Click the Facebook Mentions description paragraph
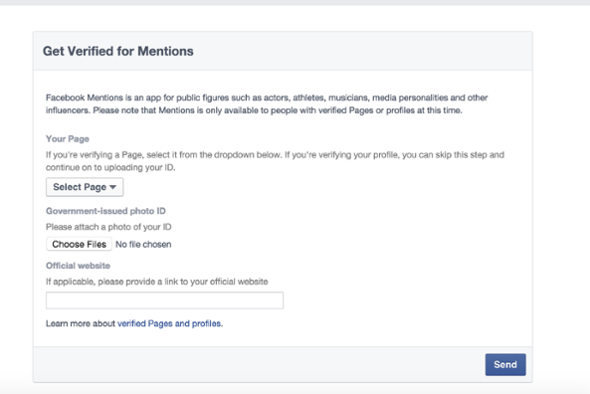 click(x=267, y=104)
